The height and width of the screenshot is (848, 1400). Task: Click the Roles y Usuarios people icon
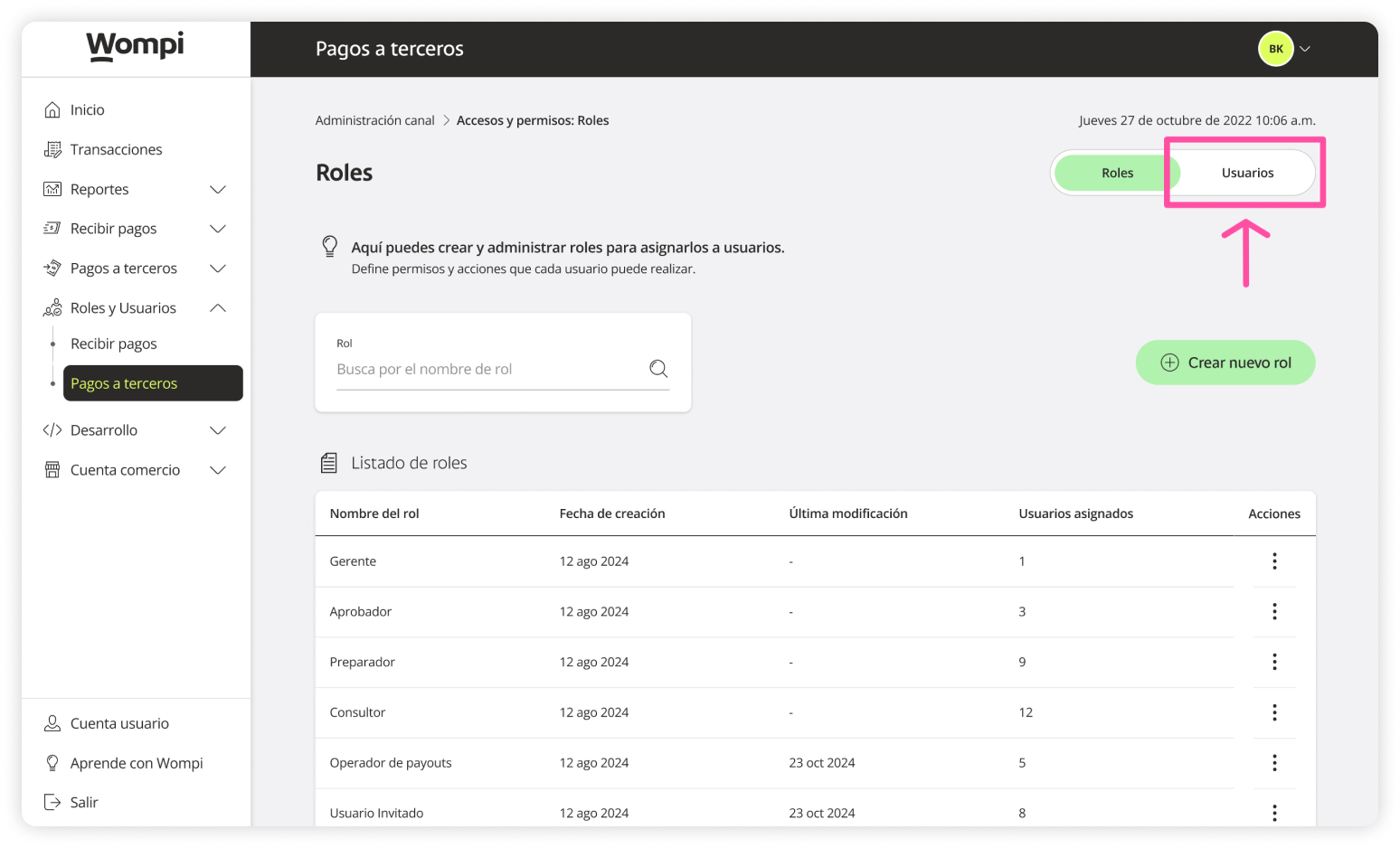[53, 307]
